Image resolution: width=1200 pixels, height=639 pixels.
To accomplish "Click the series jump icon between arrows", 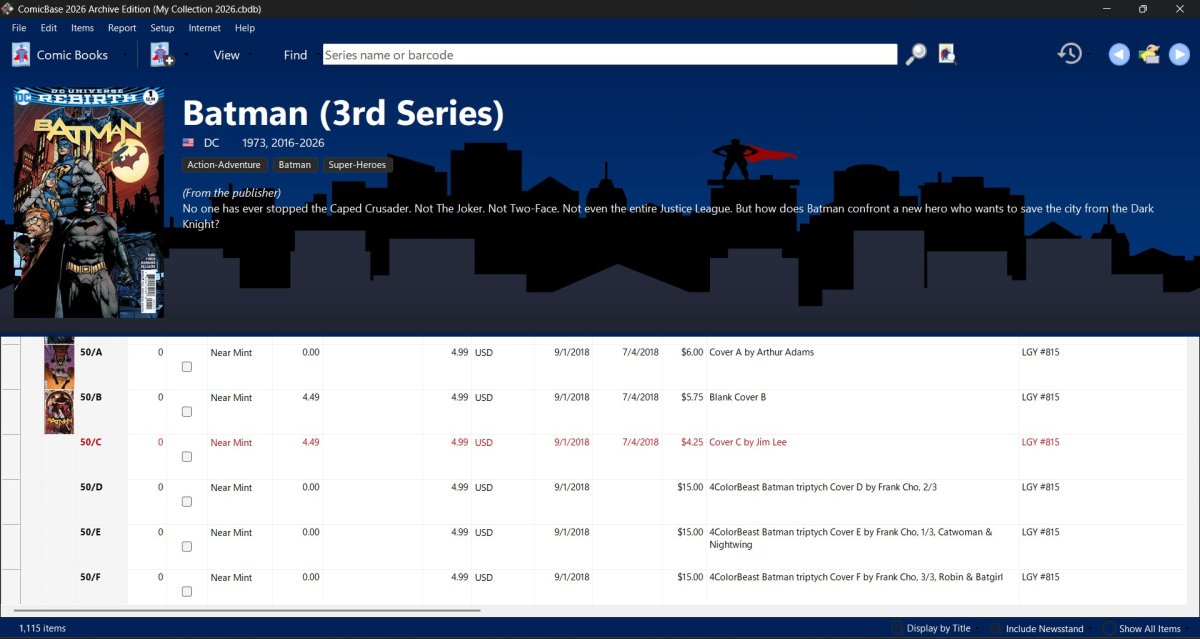I will [x=1150, y=55].
